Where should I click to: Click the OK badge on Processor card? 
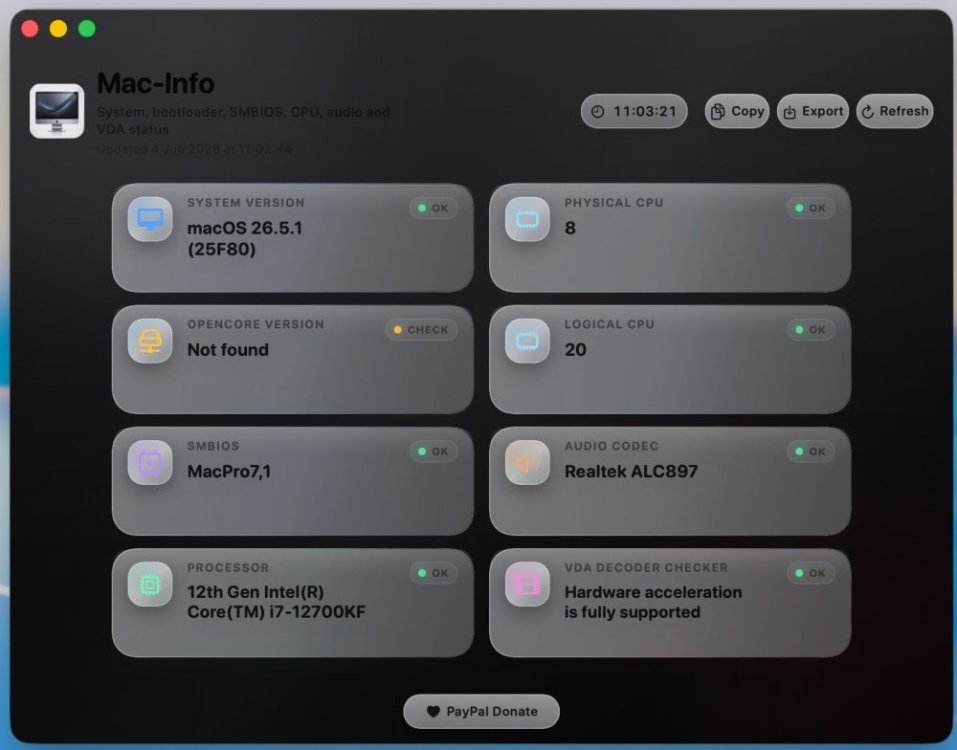coord(433,573)
